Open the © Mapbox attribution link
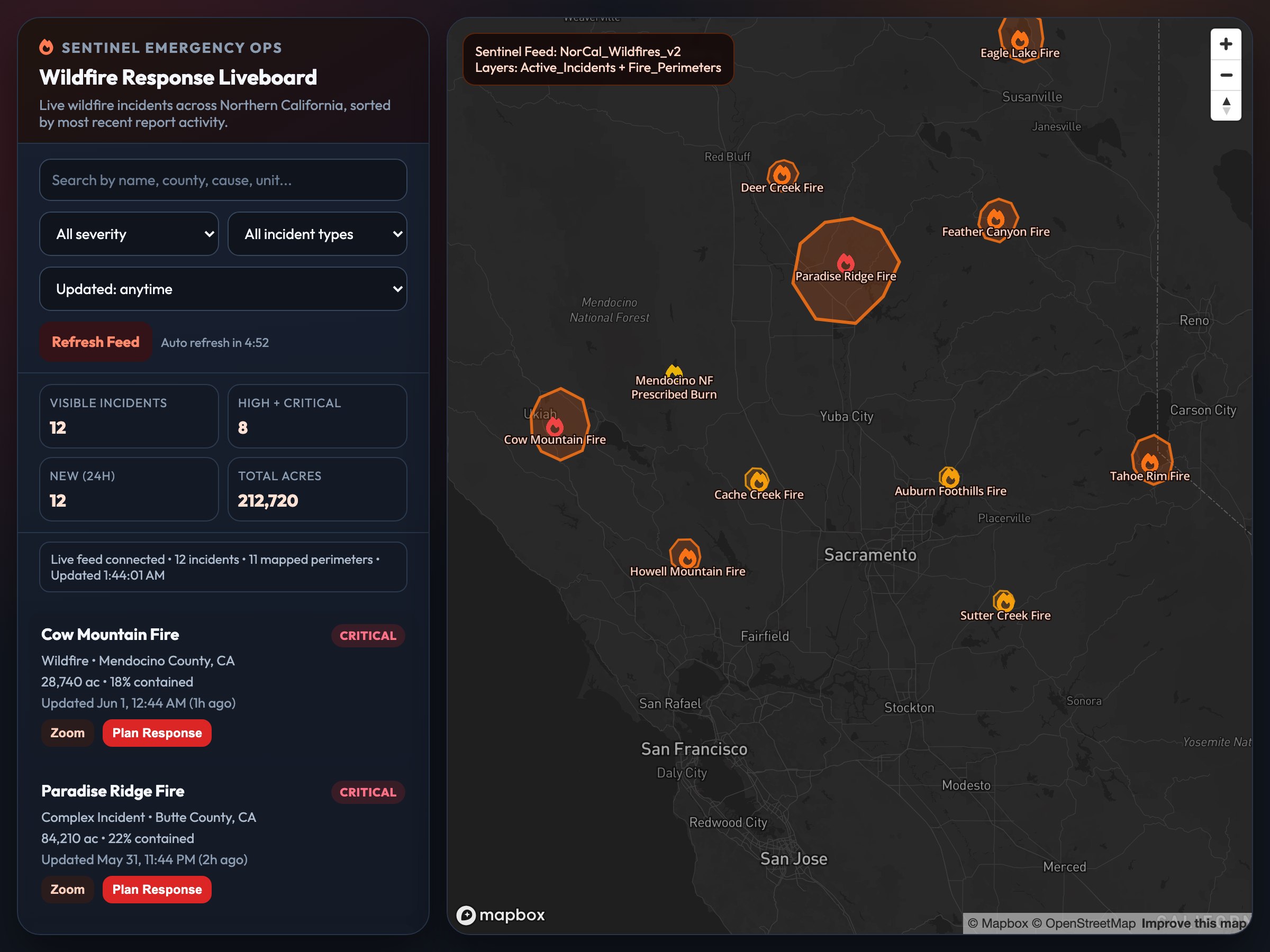1270x952 pixels. (x=998, y=923)
